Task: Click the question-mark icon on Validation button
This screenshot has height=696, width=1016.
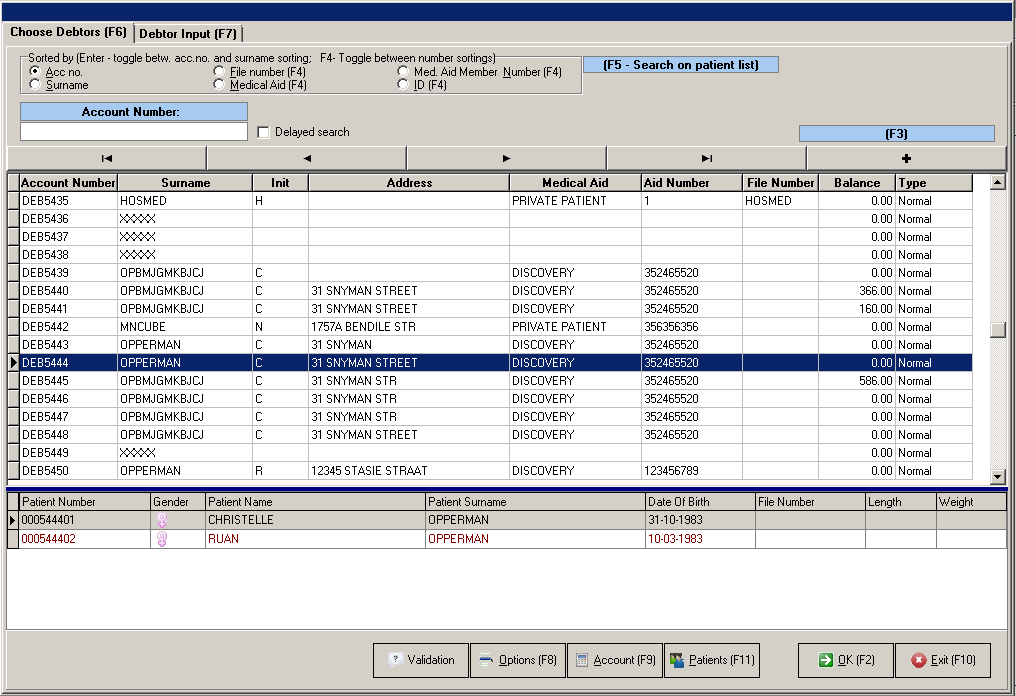Action: pyautogui.click(x=396, y=660)
